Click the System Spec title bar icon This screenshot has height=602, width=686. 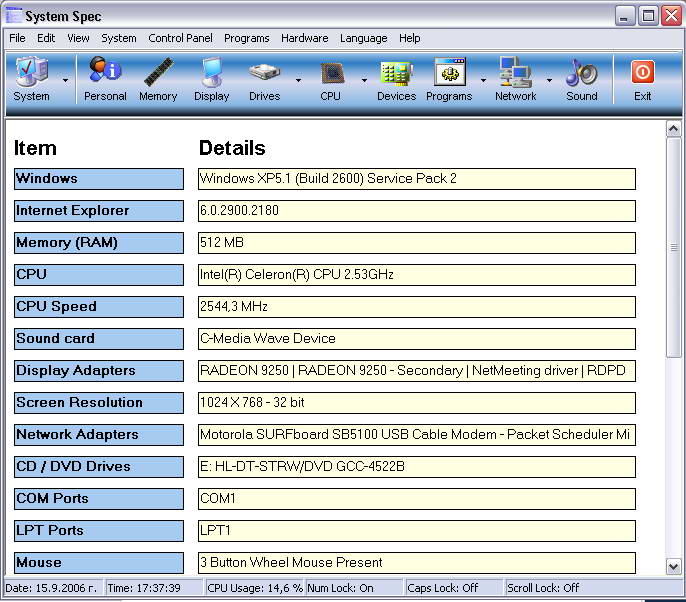tap(13, 16)
